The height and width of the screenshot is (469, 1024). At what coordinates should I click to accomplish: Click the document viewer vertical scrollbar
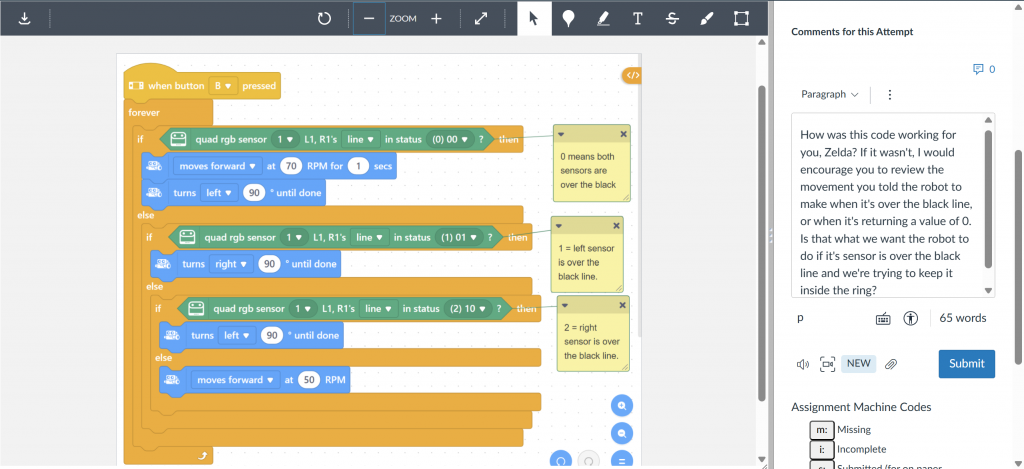click(x=761, y=242)
